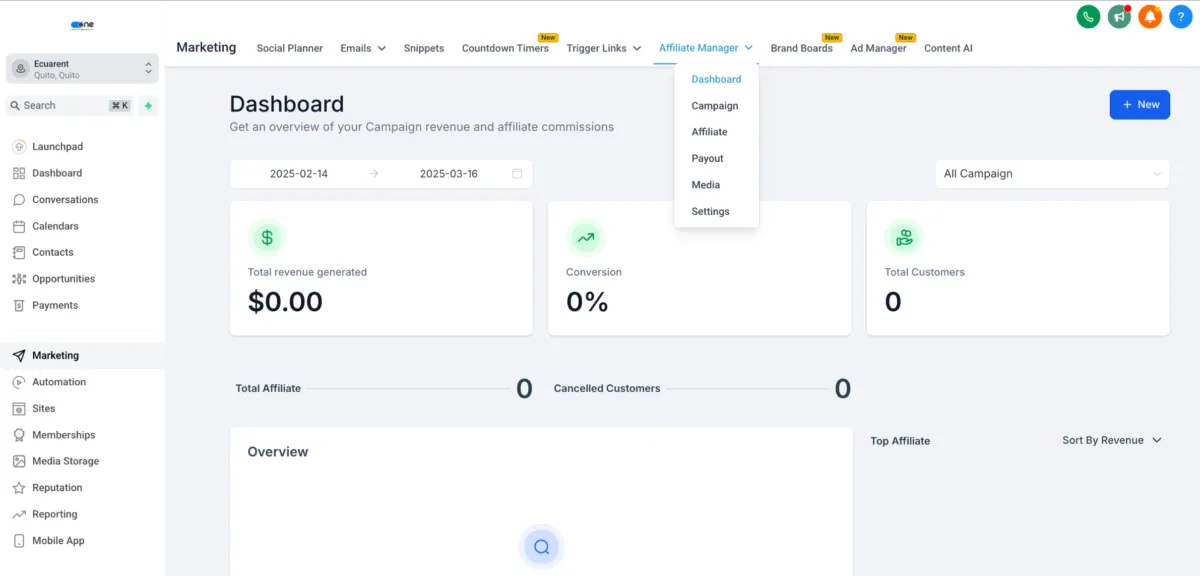Open the Brand Boards tab

click(x=801, y=48)
